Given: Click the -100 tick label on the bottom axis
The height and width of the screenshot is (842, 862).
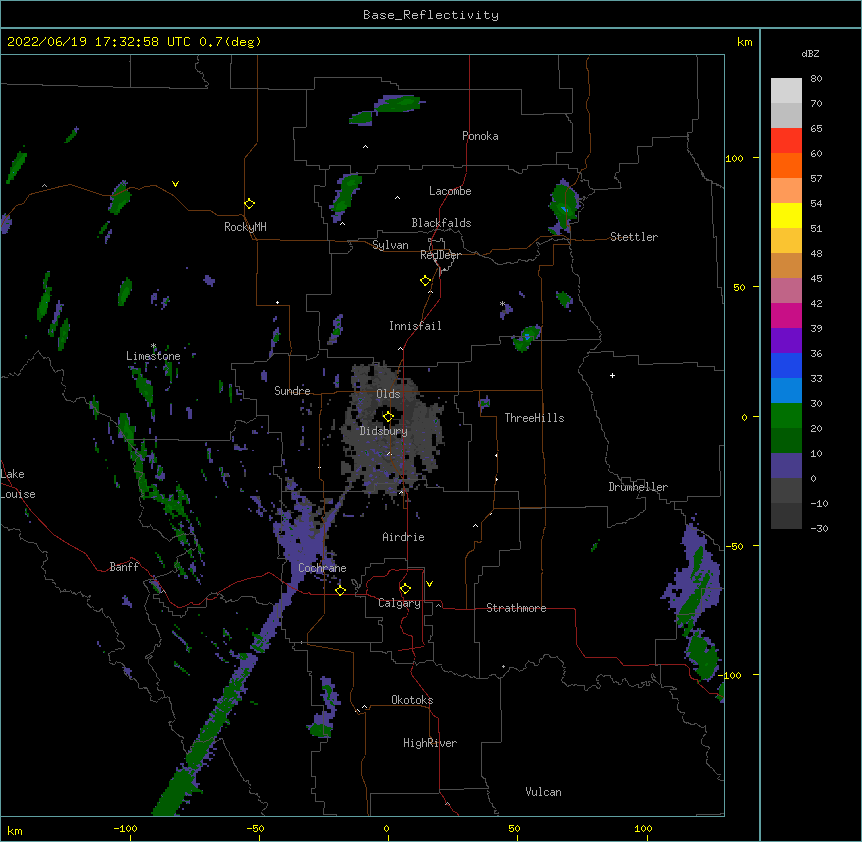Looking at the screenshot, I should click(x=125, y=829).
